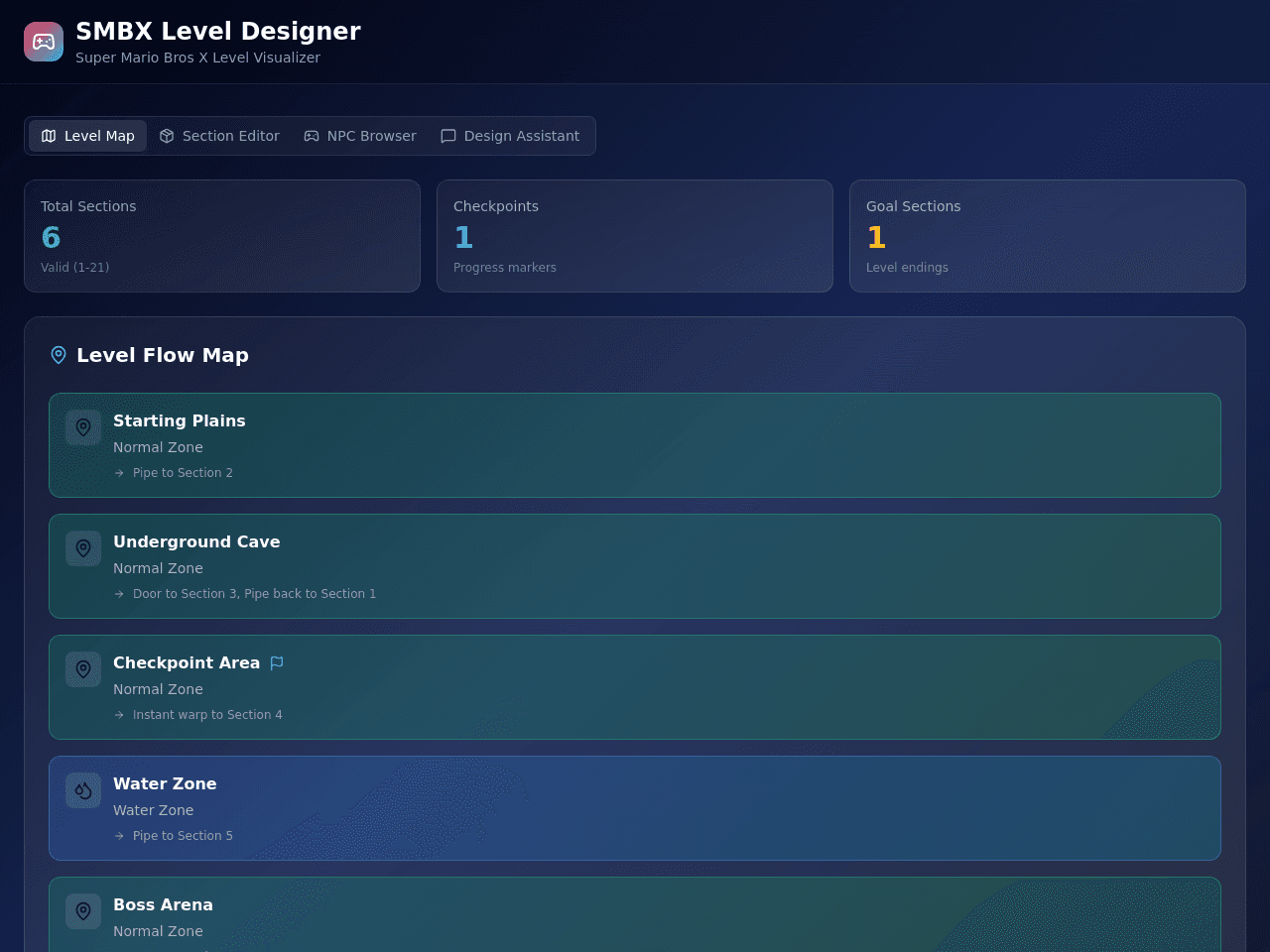Click the 'Progress markers' caption
Screen dimensions: 1270x952
tap(505, 268)
